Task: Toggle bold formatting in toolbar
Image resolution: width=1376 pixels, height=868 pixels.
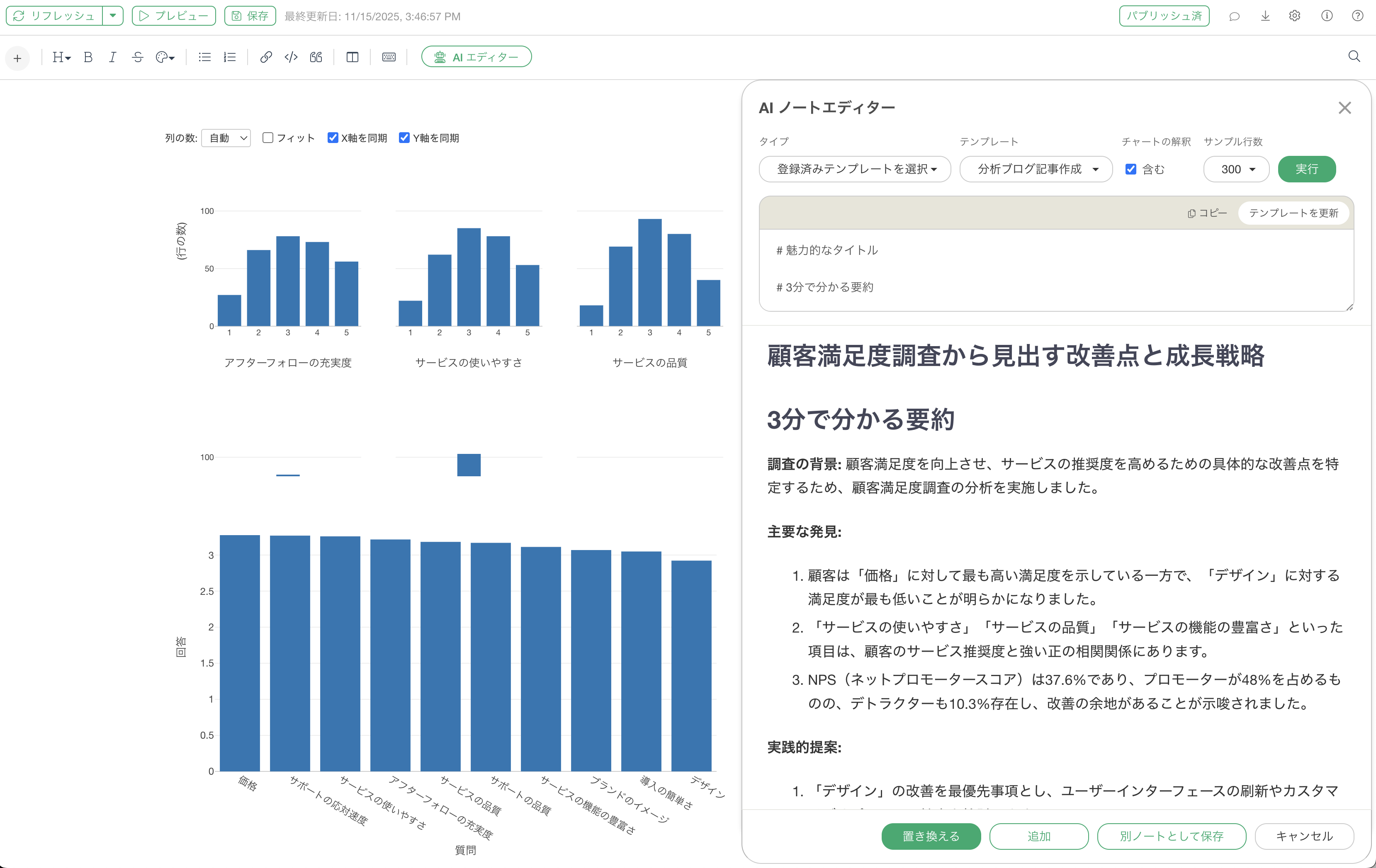Action: point(88,57)
